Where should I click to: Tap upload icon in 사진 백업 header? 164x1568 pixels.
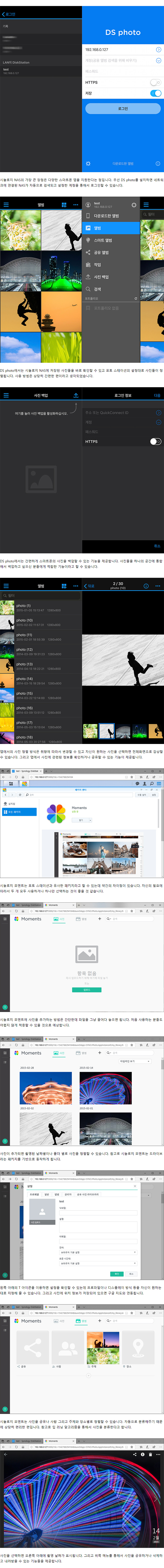tap(76, 395)
